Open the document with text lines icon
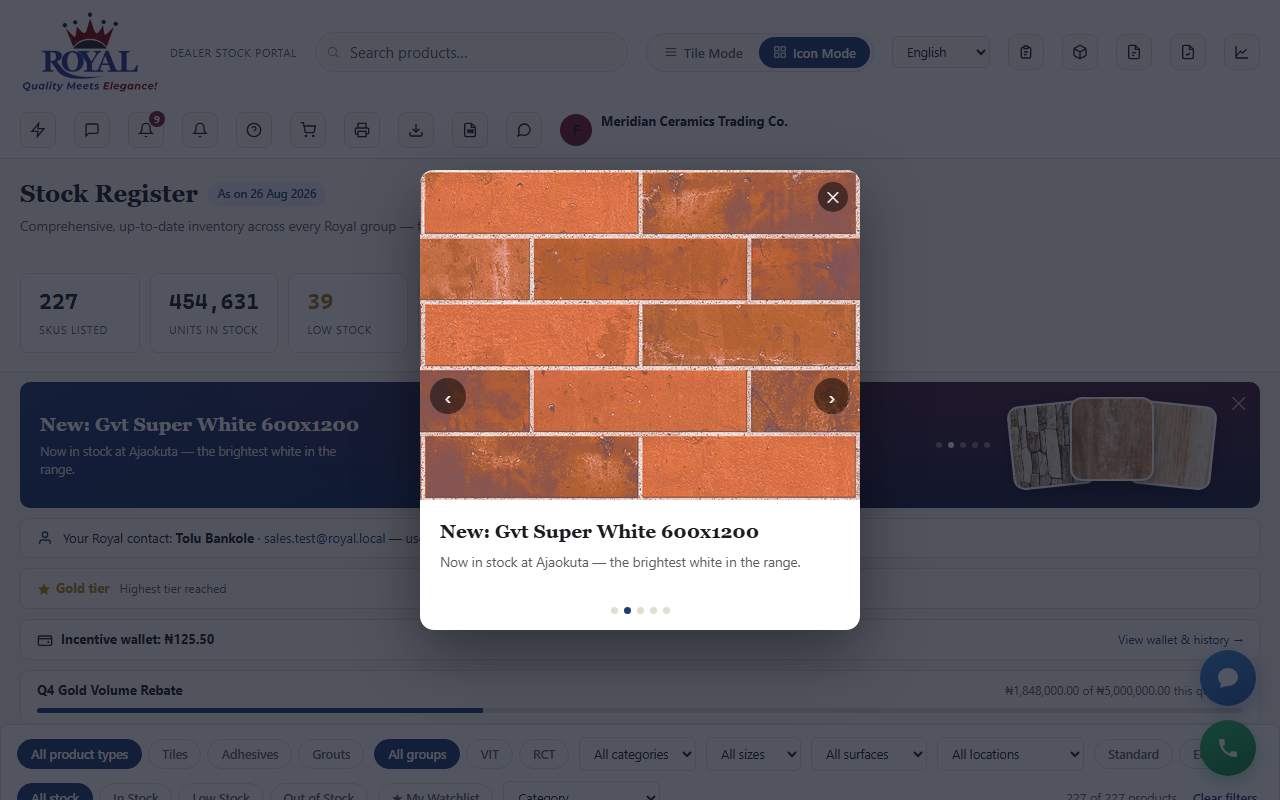The width and height of the screenshot is (1280, 800). (x=1134, y=52)
